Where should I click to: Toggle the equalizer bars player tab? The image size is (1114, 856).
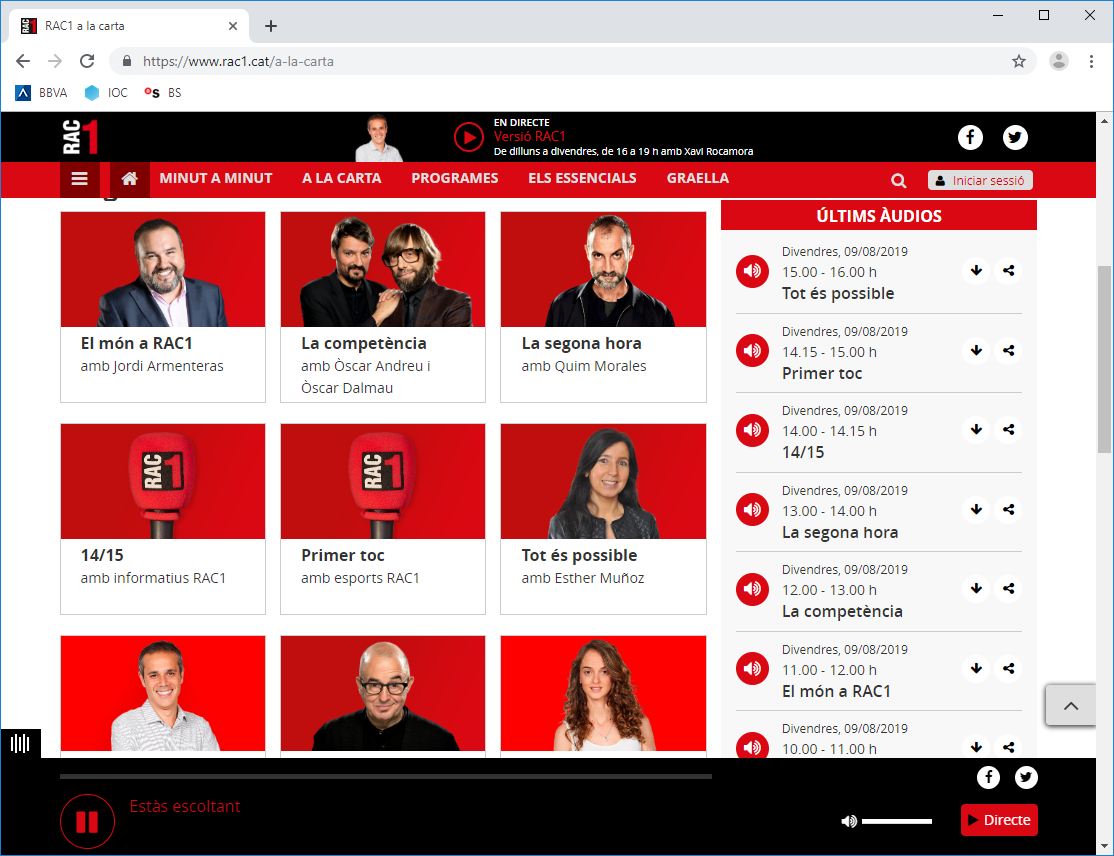tap(20, 744)
